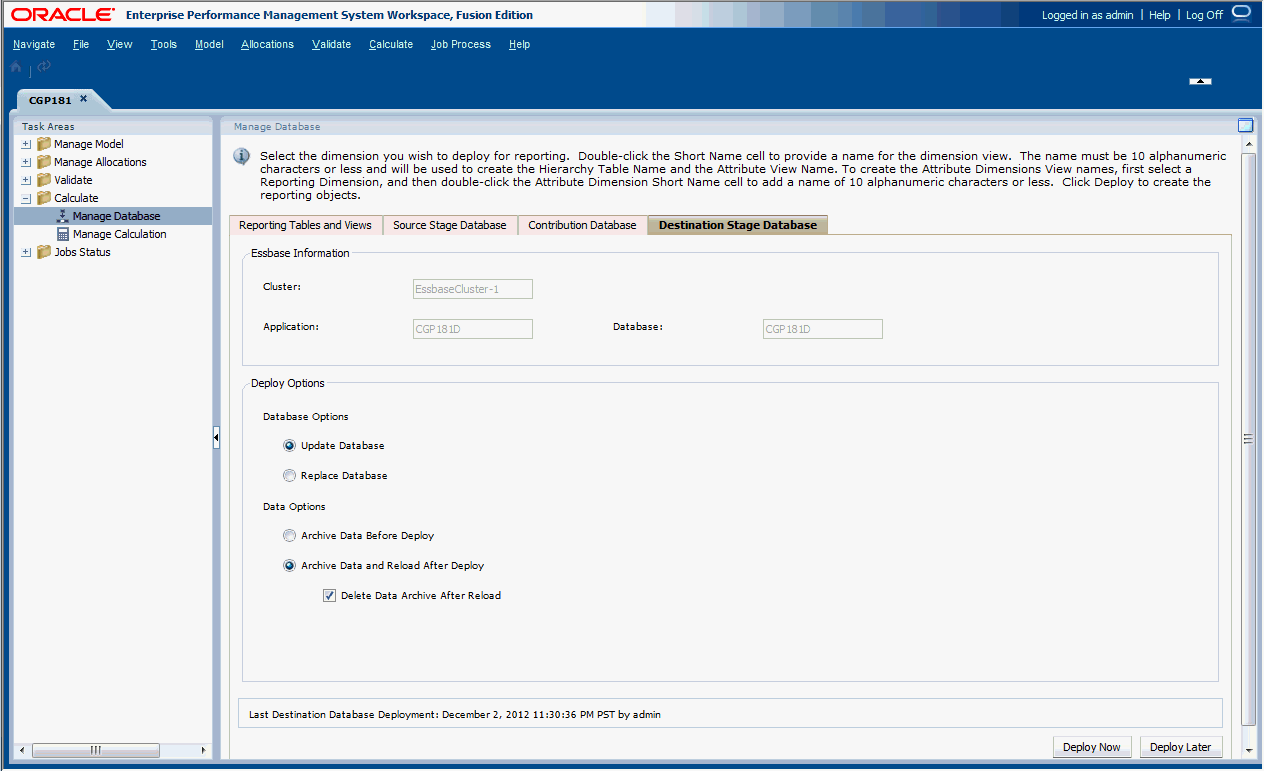This screenshot has height=771, width=1264.
Task: Click the Last Destination Database Deployment text
Action: (455, 715)
